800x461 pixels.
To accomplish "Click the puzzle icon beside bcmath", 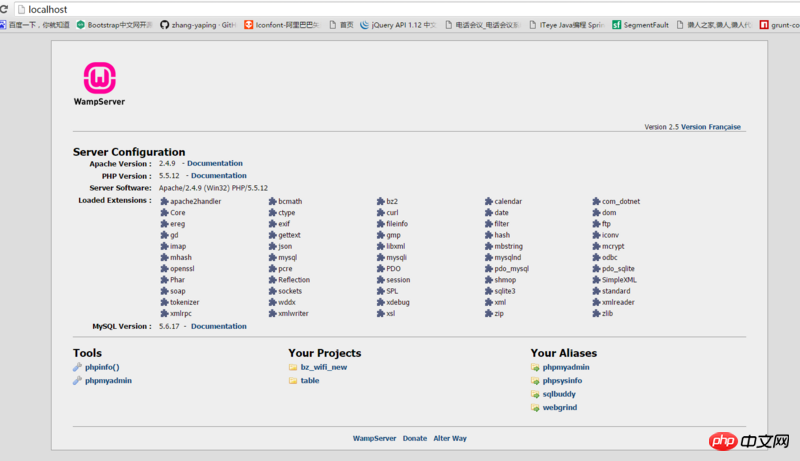I will click(x=272, y=201).
